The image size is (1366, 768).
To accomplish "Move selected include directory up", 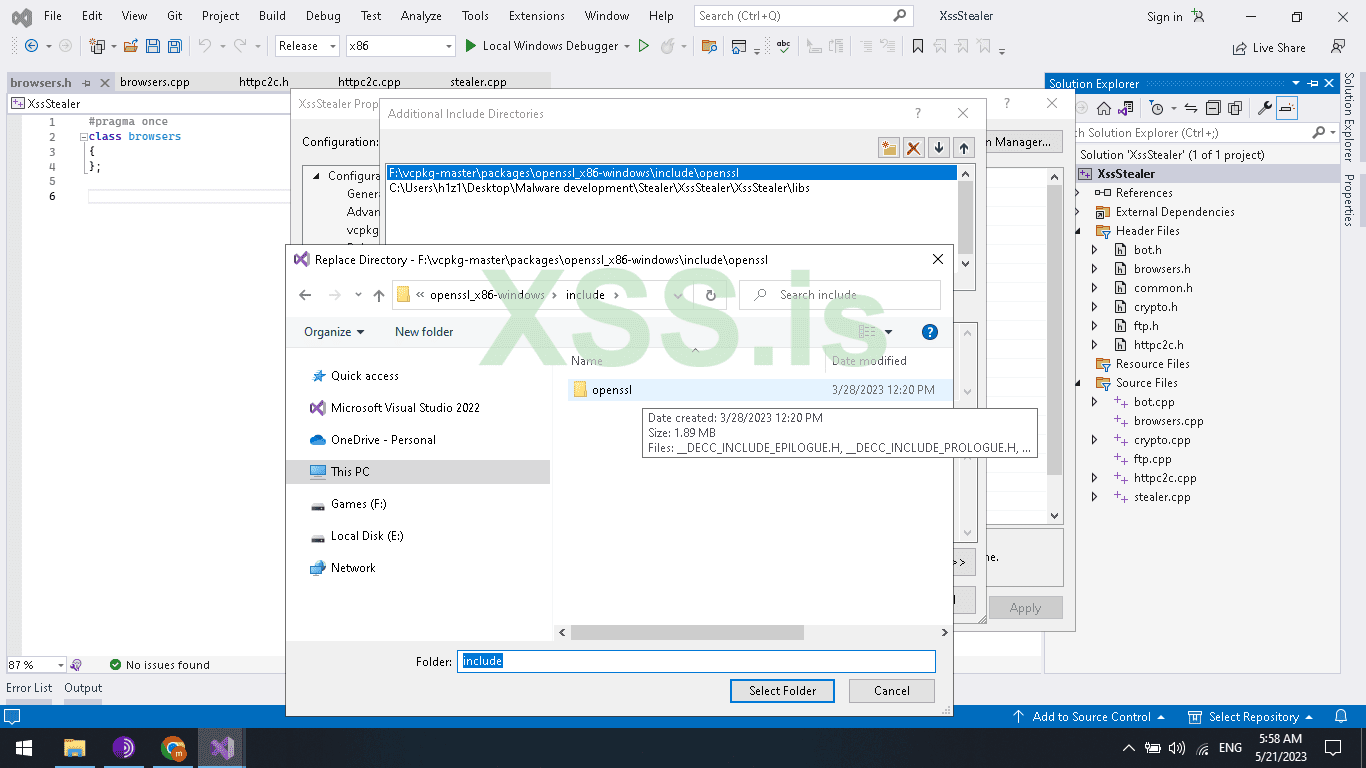I will coord(963,148).
